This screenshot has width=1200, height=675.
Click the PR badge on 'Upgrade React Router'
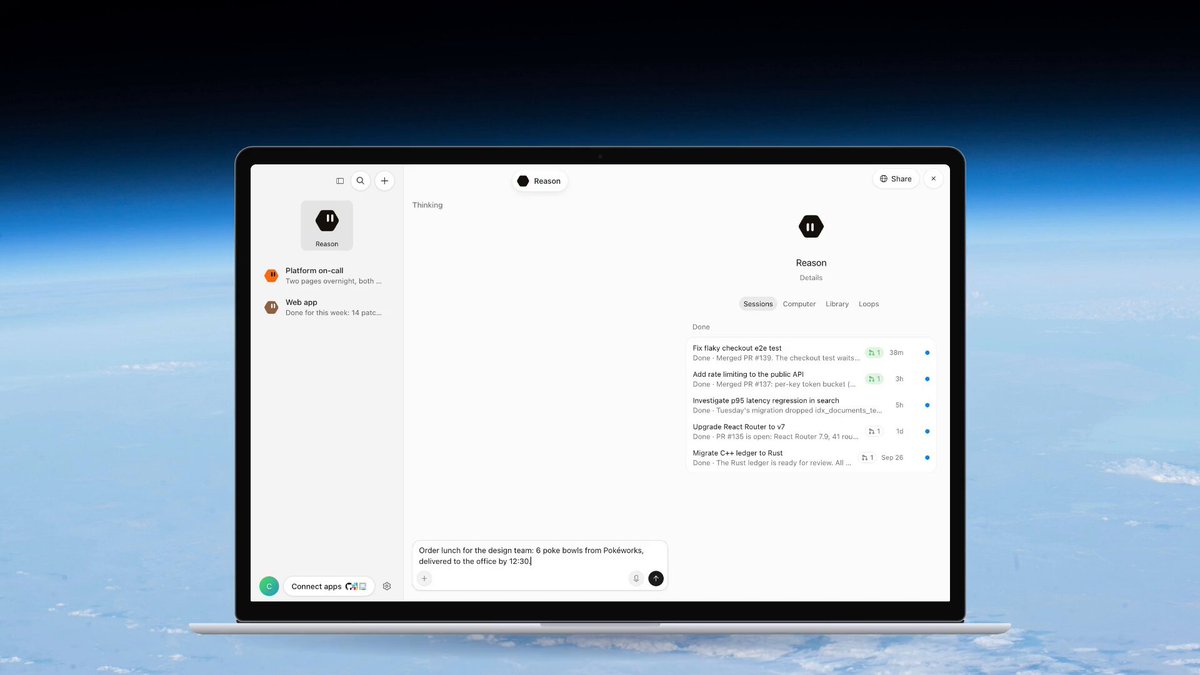click(x=874, y=431)
